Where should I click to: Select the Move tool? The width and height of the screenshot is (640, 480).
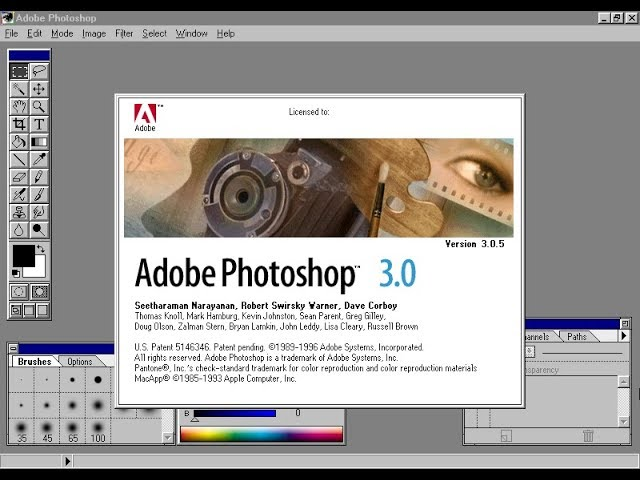[x=39, y=89]
